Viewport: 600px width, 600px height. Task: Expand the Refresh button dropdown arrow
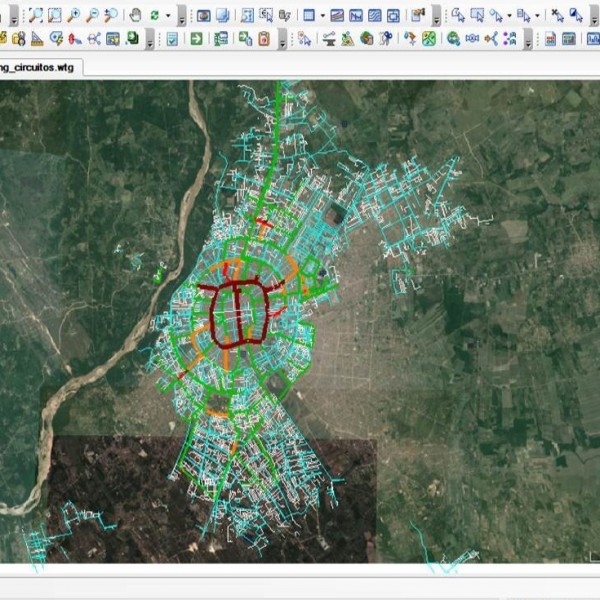pyautogui.click(x=168, y=16)
